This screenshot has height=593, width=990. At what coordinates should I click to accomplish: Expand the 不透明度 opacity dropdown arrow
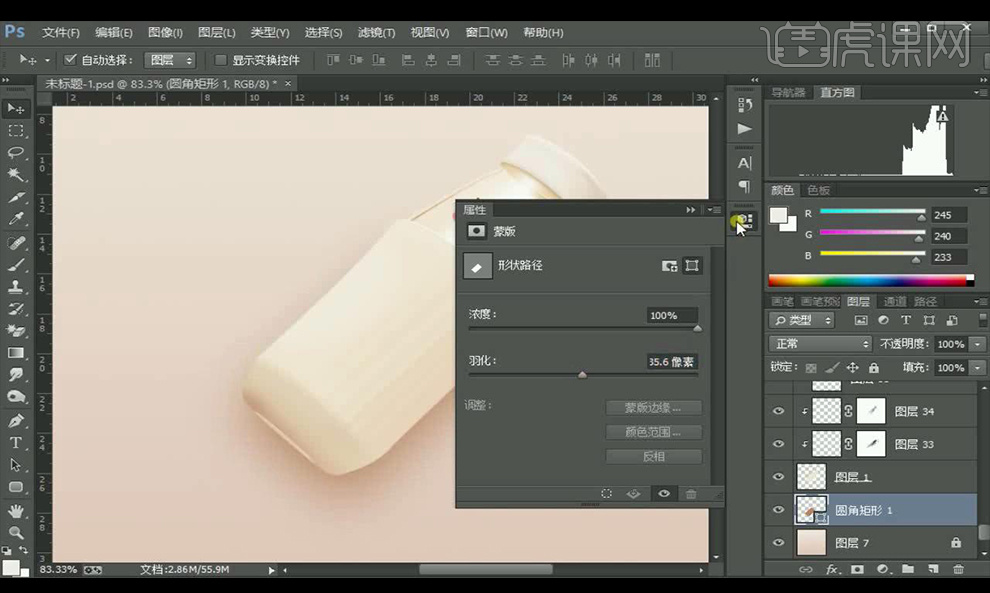976,344
